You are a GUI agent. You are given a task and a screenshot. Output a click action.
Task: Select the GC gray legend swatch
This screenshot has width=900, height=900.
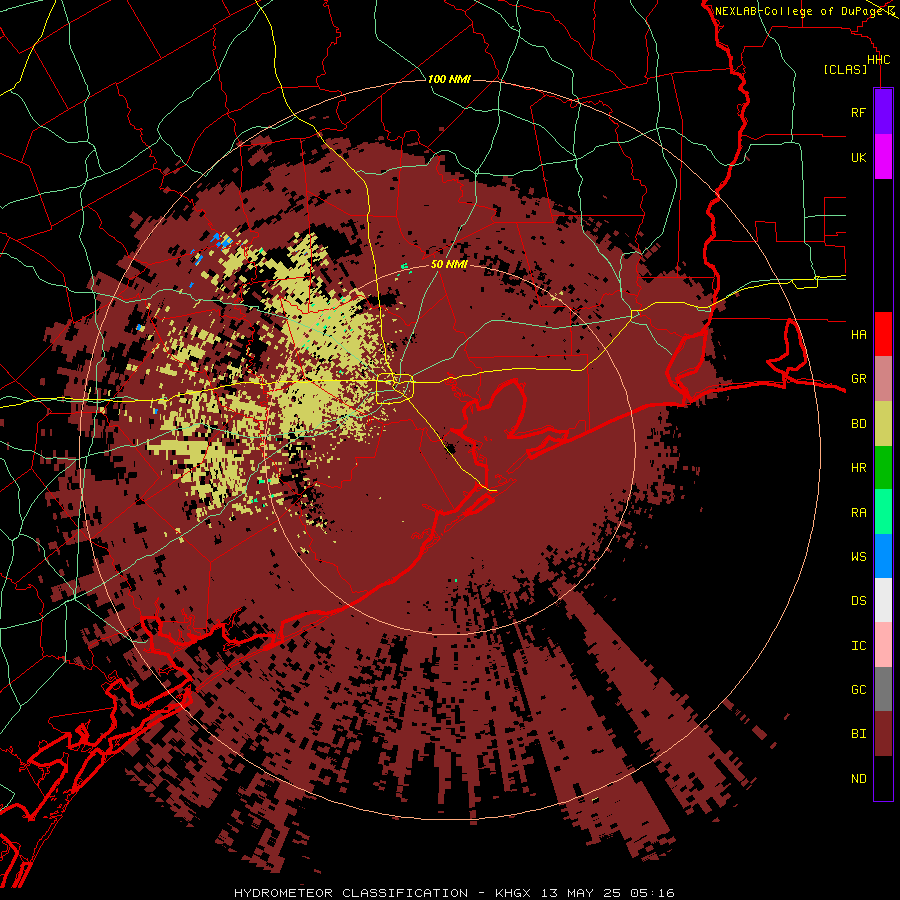click(883, 689)
